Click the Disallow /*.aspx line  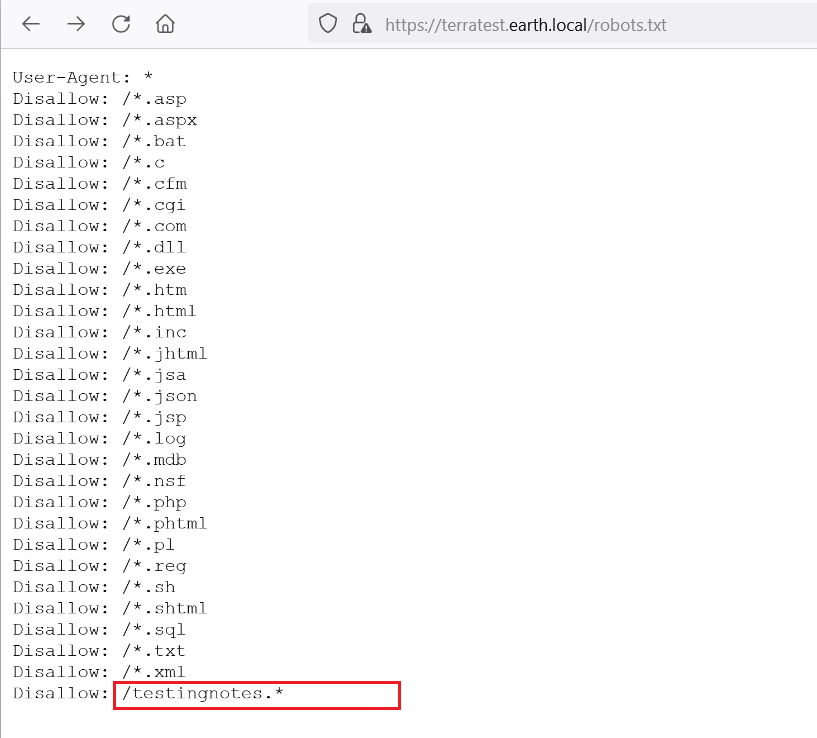point(104,120)
